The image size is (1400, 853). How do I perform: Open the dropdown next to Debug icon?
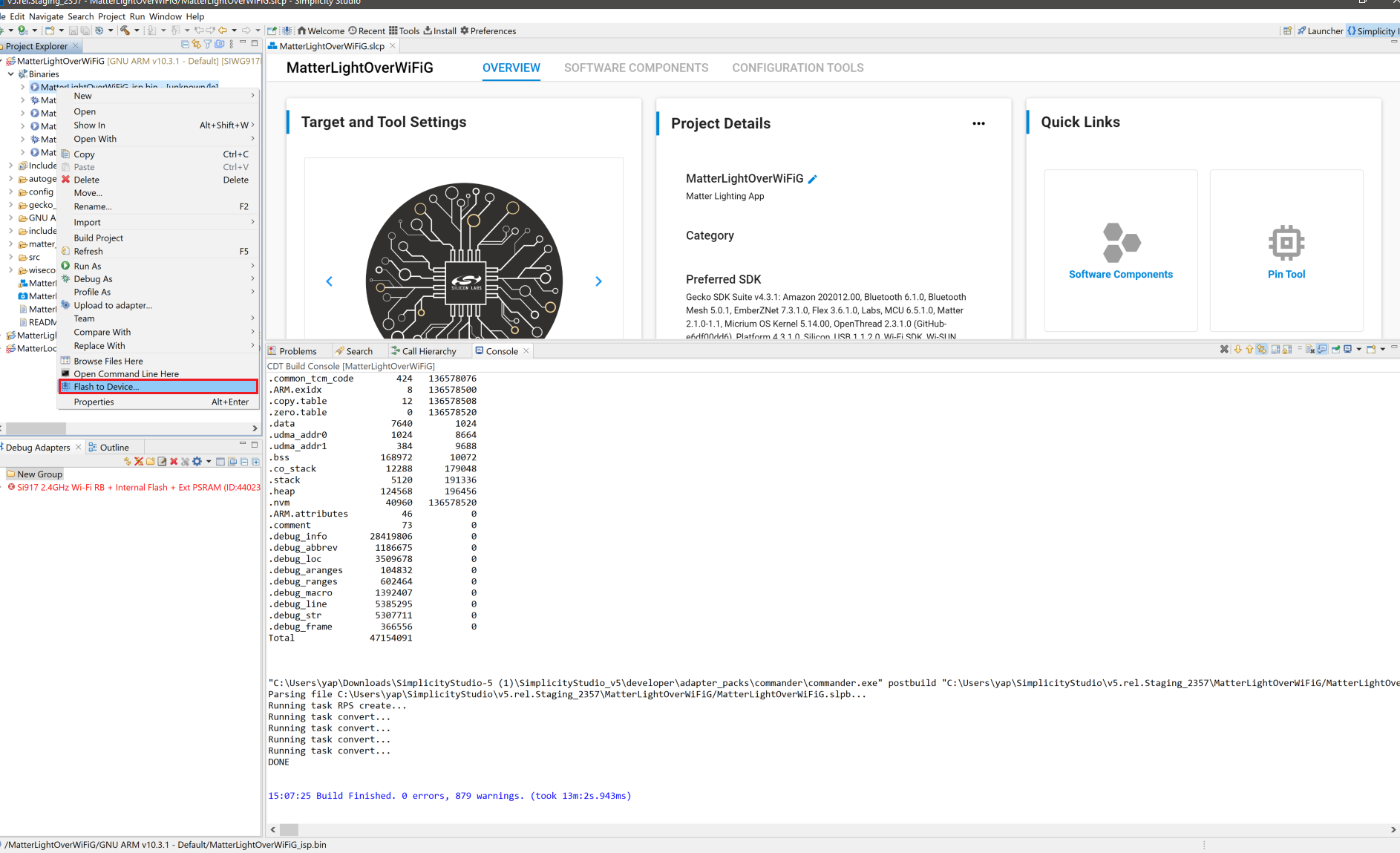pos(11,30)
